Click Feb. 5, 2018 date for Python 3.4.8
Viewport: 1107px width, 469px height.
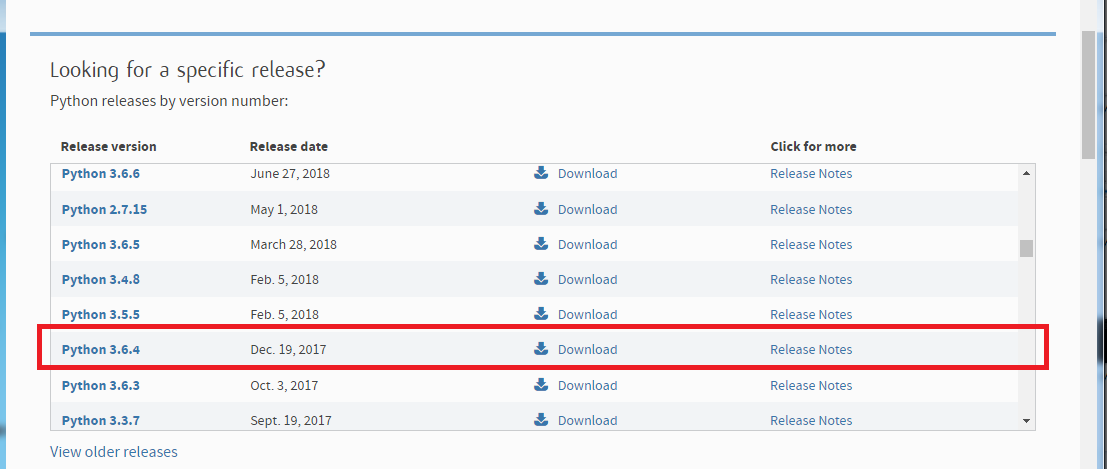coord(285,279)
